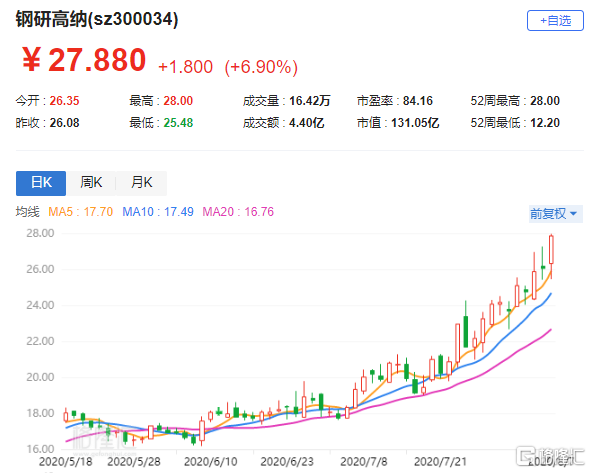Click the 市盈率 value 84.16
Screen dimensions: 591x473
point(418,101)
